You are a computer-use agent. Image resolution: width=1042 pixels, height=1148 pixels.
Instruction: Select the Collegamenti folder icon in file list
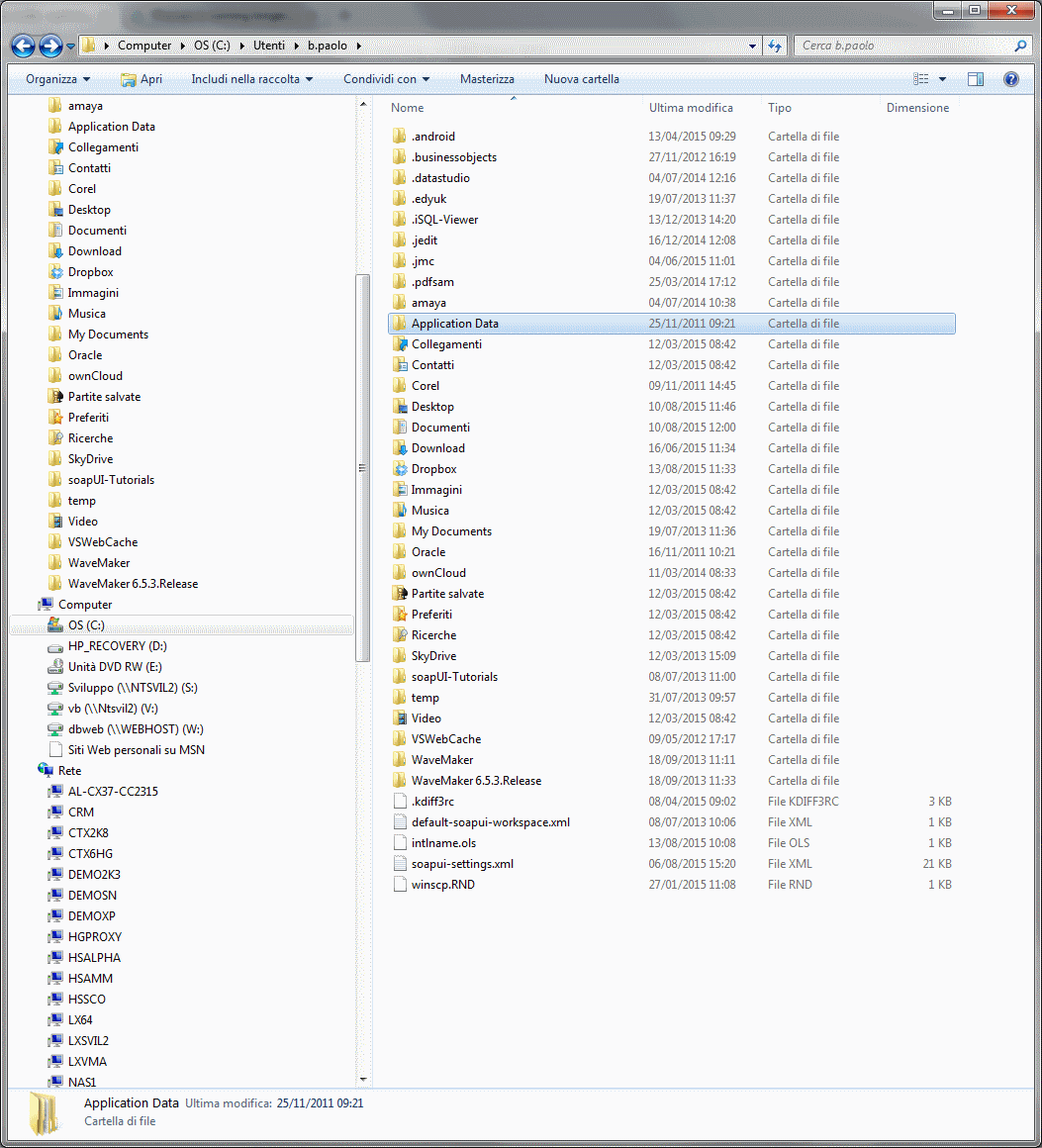tap(400, 344)
